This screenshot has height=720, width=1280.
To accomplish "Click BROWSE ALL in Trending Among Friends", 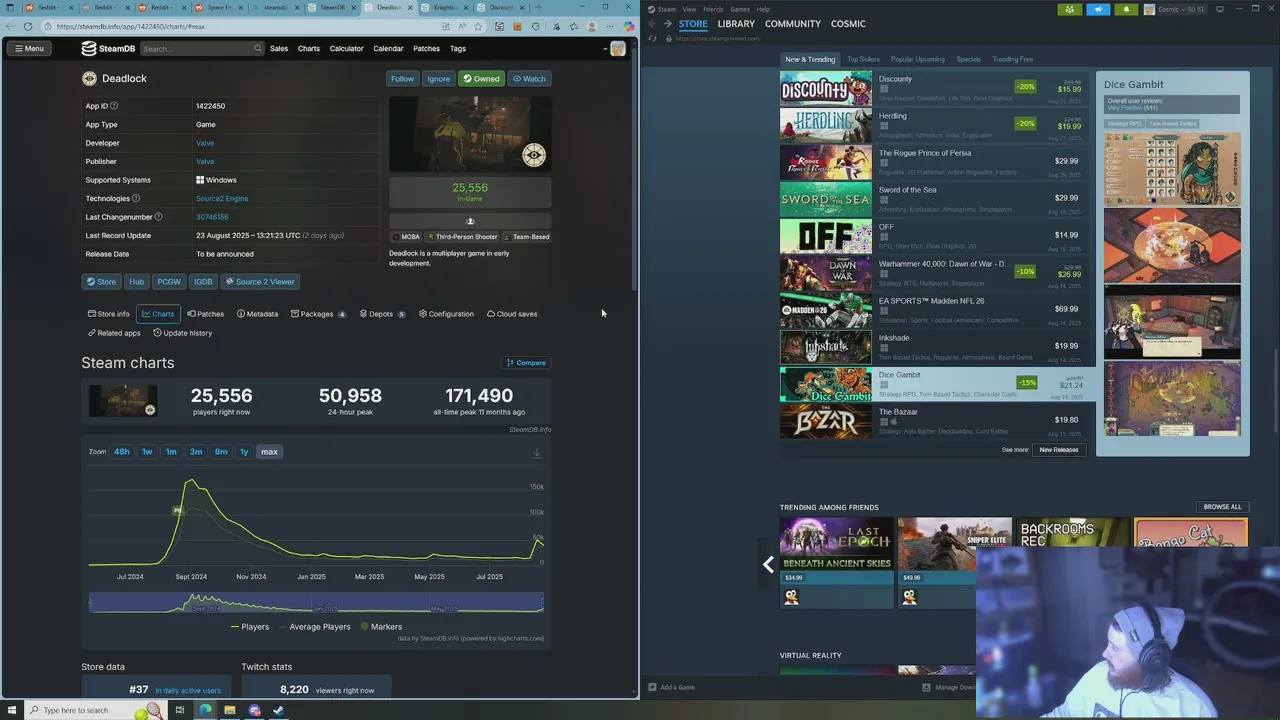I will click(x=1222, y=507).
